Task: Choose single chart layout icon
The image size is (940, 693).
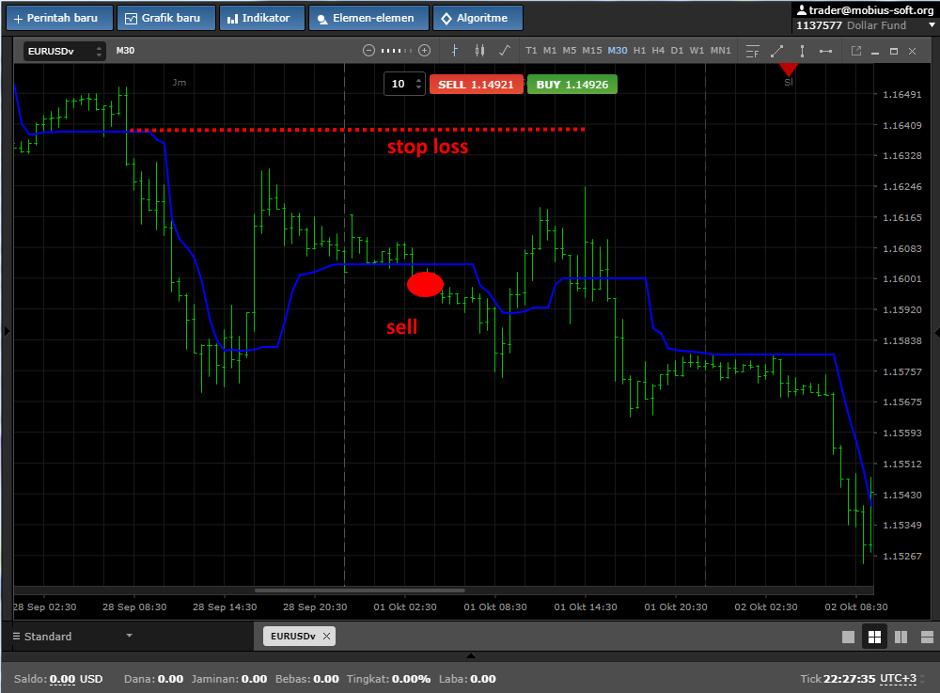Action: pos(848,637)
